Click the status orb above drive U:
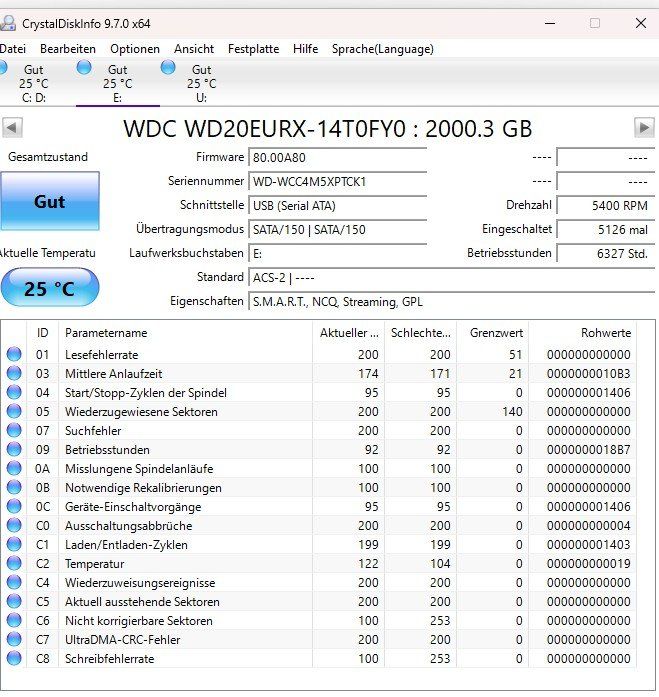This screenshot has width=659, height=697. 168,68
